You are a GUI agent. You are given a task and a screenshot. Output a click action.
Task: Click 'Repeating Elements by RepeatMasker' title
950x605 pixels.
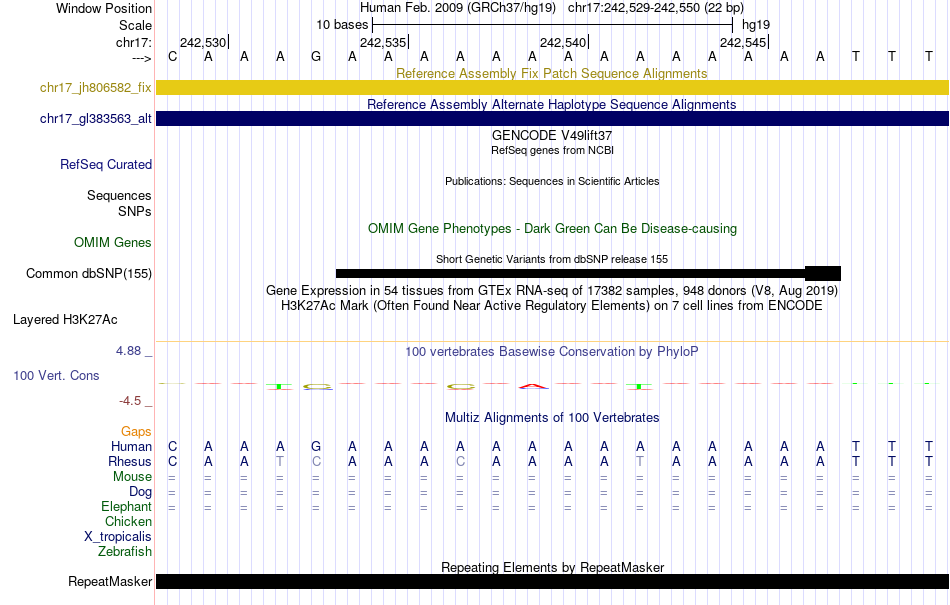click(552, 567)
